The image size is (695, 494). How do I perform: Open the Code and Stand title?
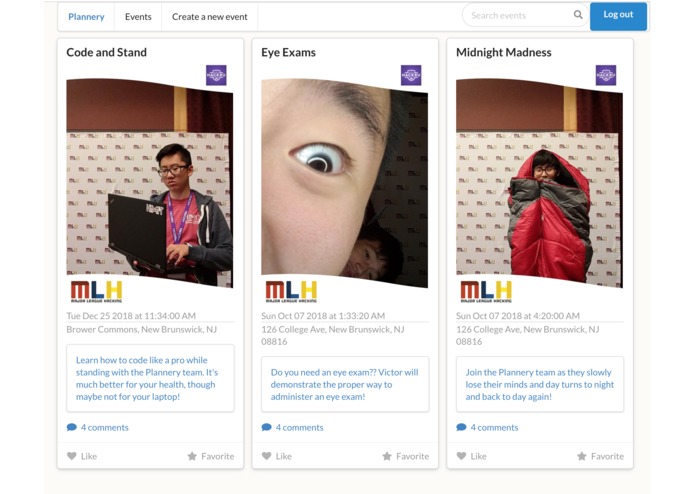coord(106,52)
